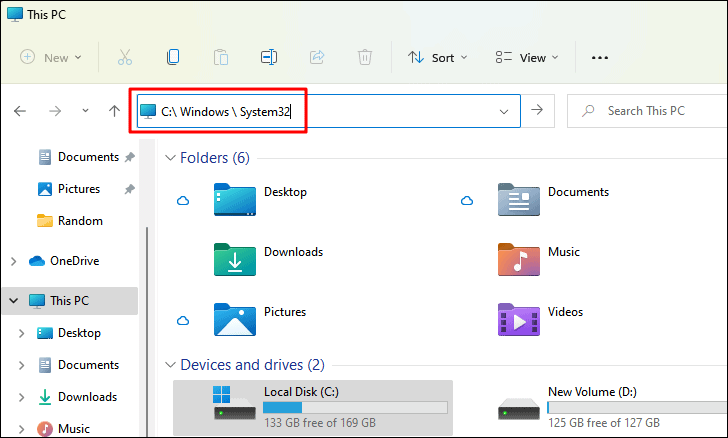Expand Documents node under This PC
The image size is (728, 438).
coord(21,365)
